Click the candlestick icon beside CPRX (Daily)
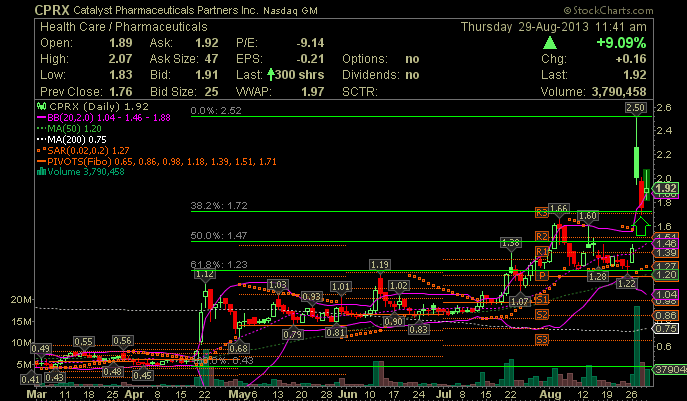The image size is (687, 401). click(x=40, y=105)
